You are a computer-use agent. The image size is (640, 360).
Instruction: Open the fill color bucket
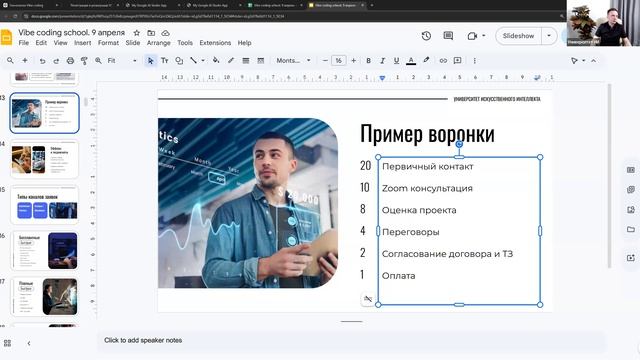coord(216,60)
